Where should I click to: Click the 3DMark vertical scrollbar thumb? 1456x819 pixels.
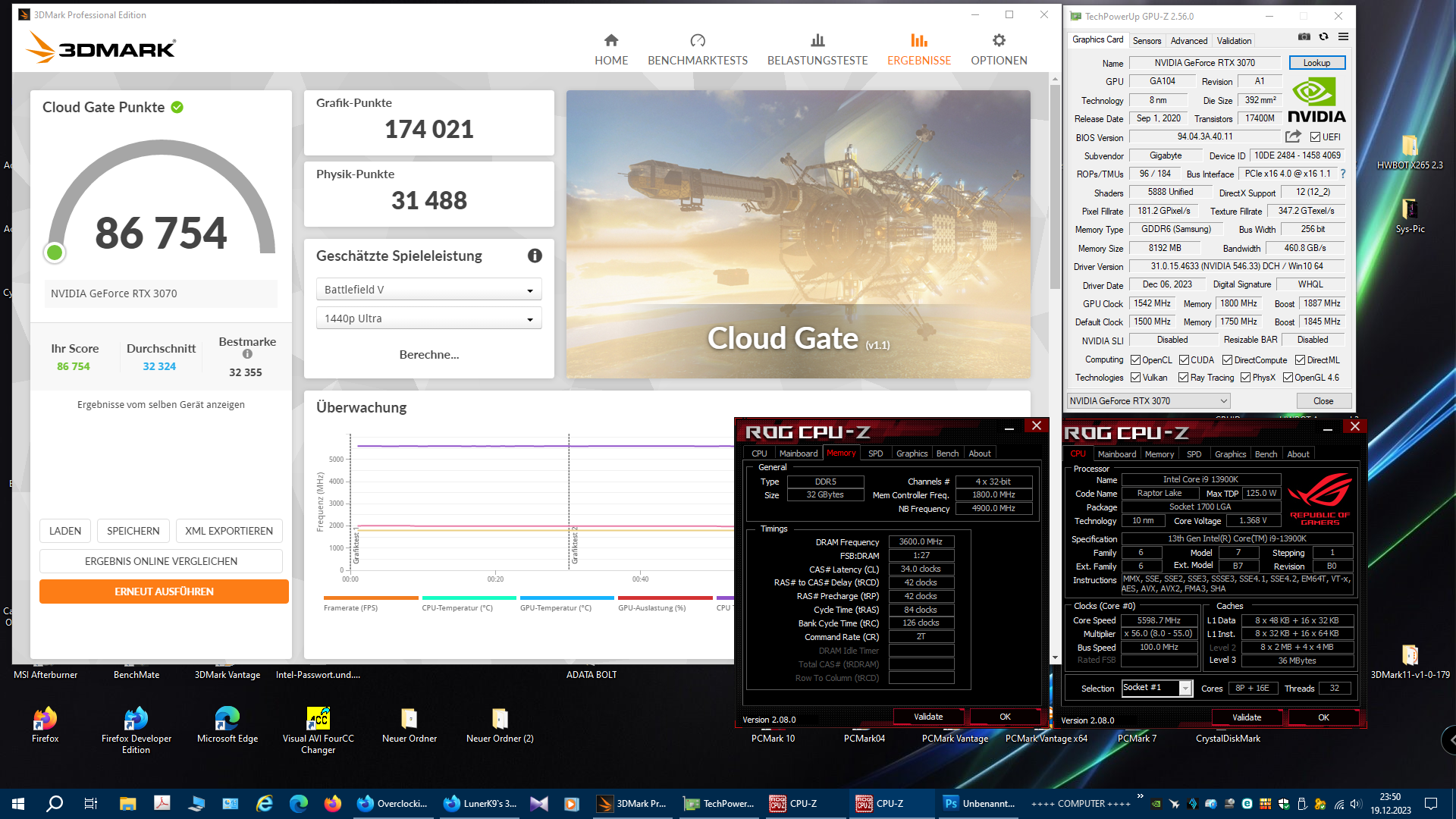[1055, 186]
